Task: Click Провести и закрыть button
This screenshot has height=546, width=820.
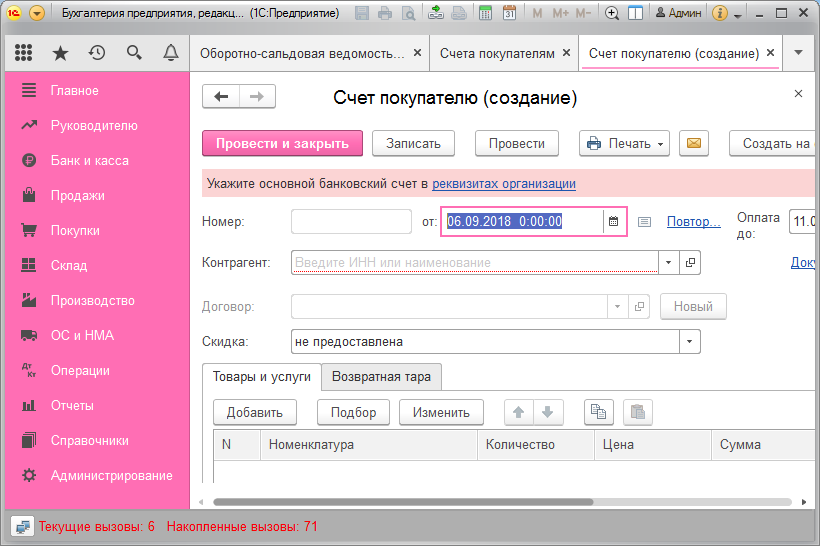Action: click(282, 143)
